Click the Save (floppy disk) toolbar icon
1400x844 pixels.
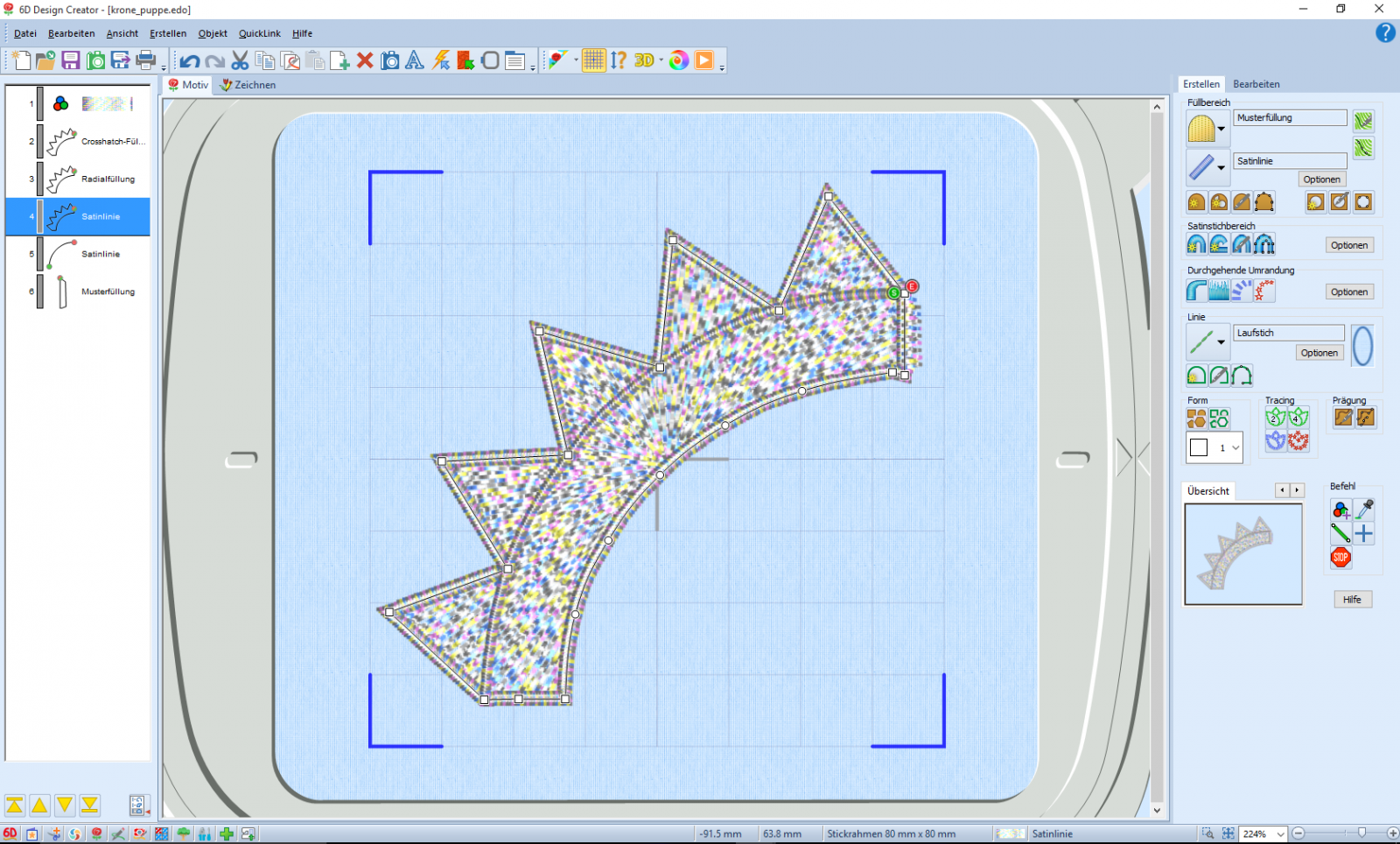pyautogui.click(x=71, y=60)
